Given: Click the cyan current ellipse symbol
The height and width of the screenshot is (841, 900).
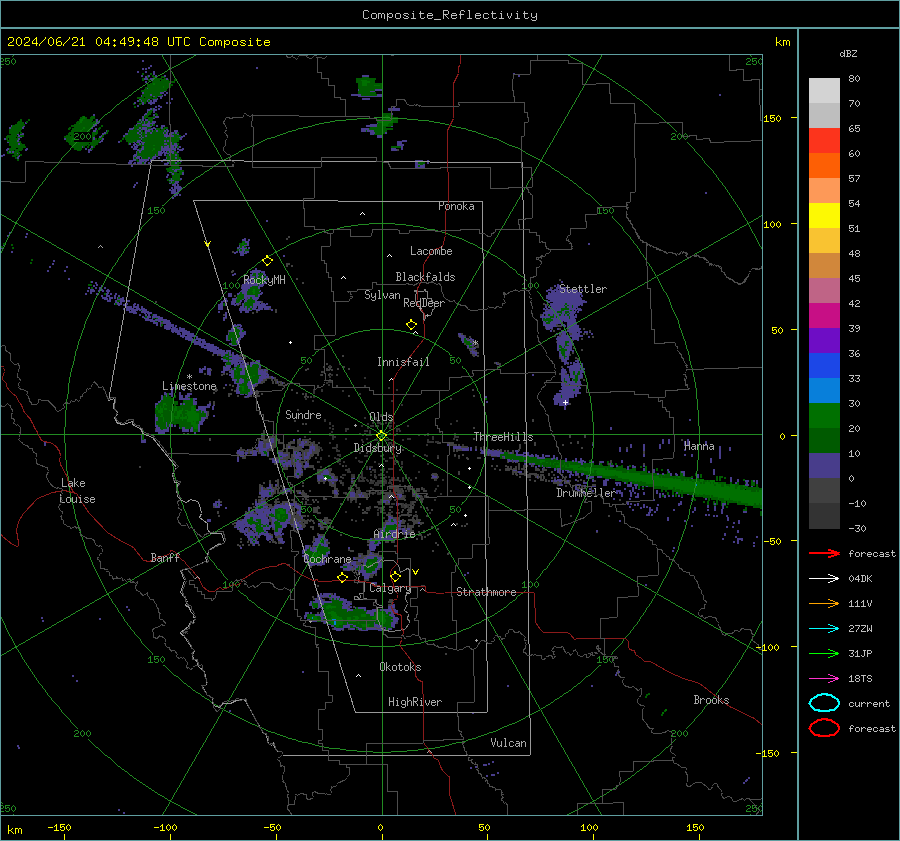Looking at the screenshot, I should click(x=824, y=703).
